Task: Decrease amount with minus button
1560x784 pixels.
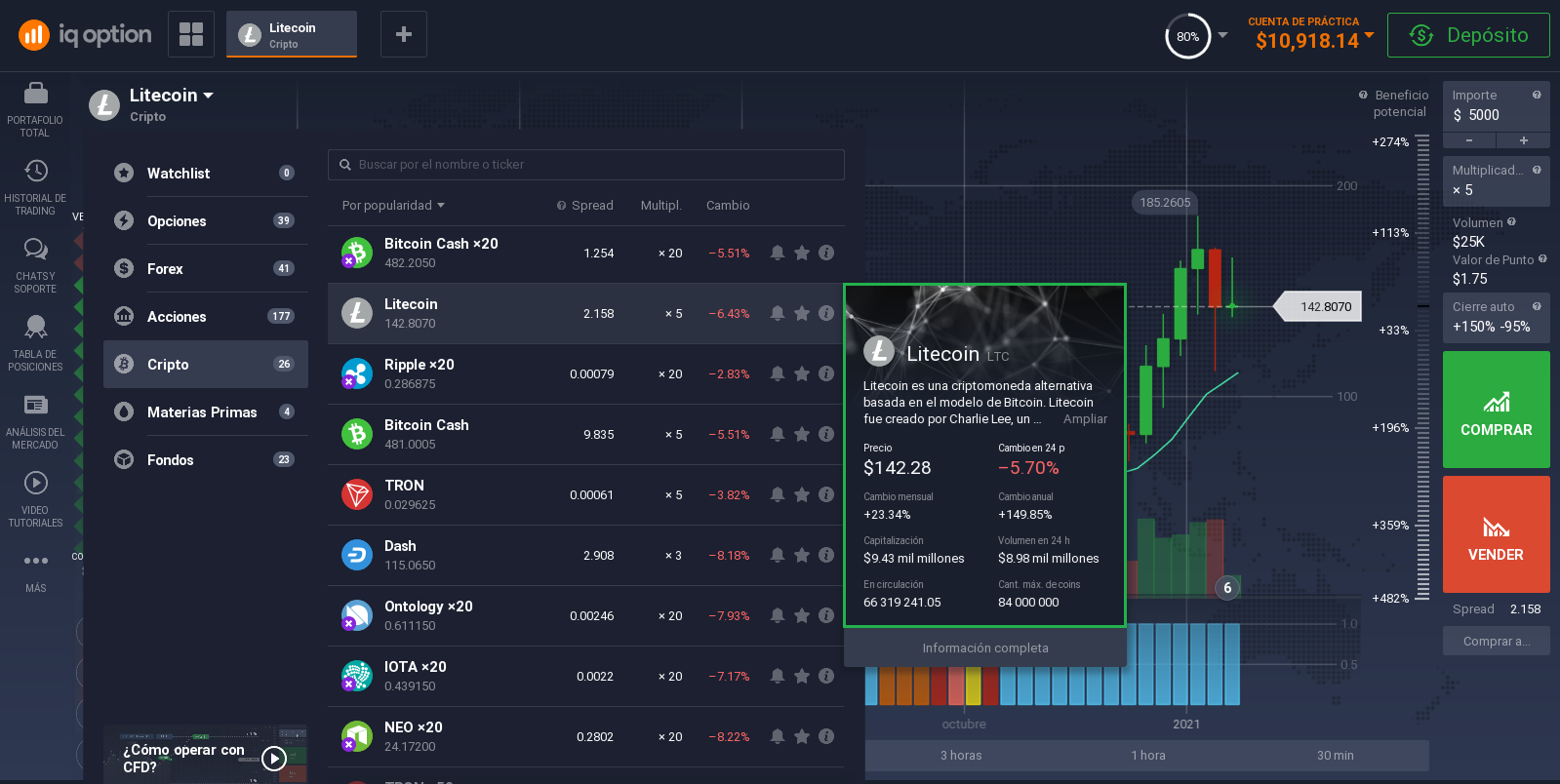Action: (x=1469, y=141)
